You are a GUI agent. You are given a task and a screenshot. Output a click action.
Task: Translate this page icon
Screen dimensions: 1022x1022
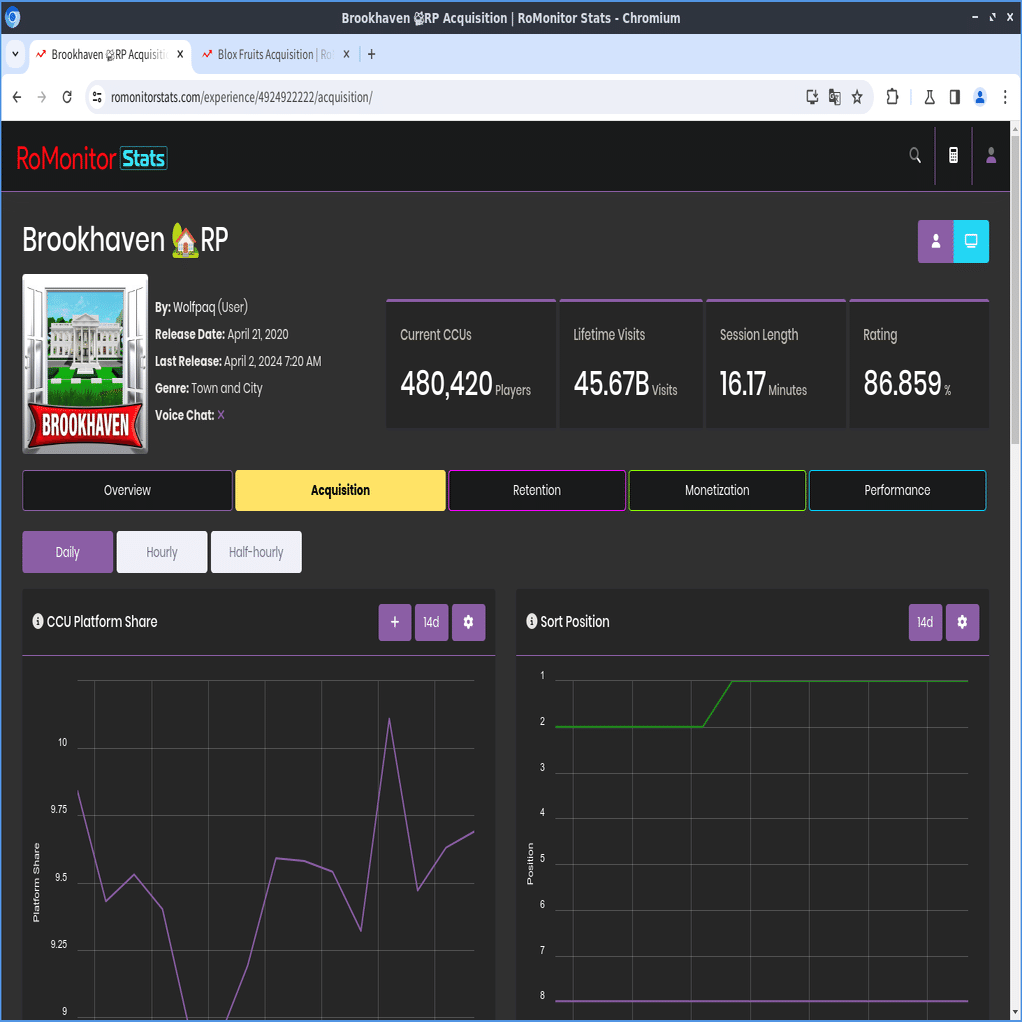pyautogui.click(x=834, y=97)
